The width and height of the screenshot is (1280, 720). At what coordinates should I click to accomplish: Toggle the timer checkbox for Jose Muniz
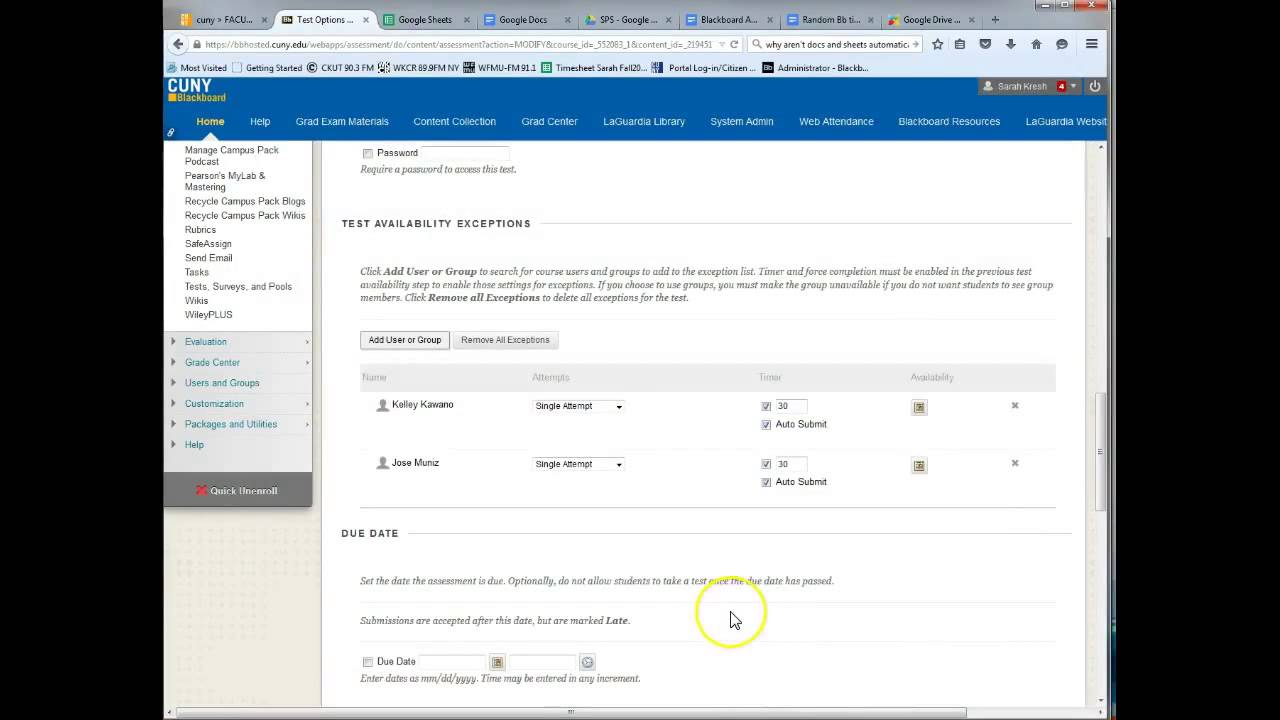coord(766,464)
